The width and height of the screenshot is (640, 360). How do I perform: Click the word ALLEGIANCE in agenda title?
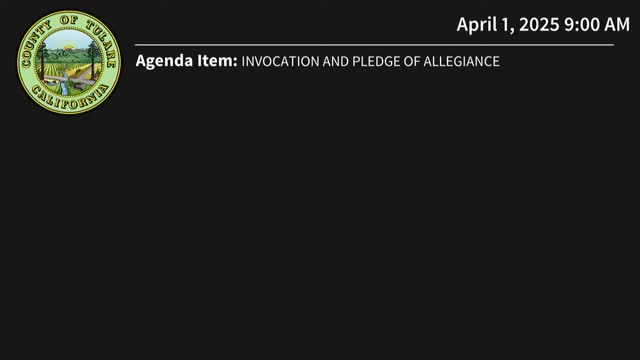tap(461, 62)
